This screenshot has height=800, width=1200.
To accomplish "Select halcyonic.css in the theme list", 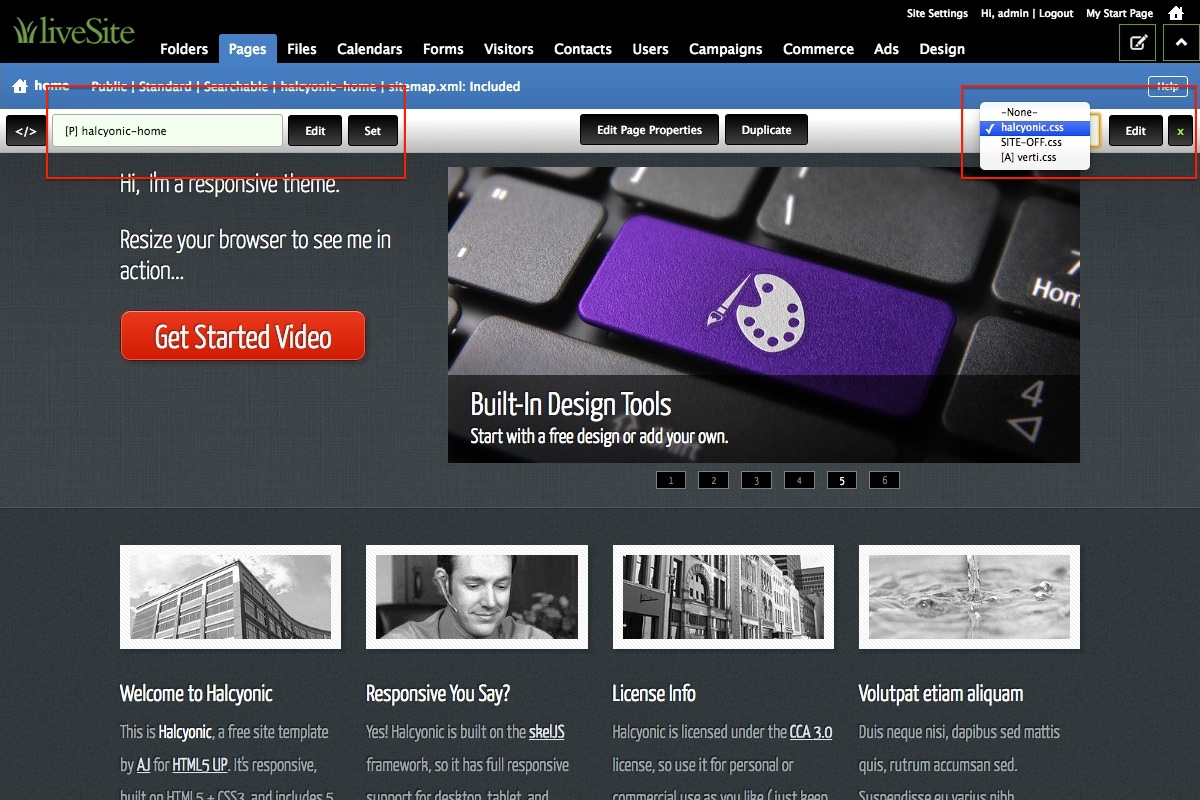I will click(1034, 128).
